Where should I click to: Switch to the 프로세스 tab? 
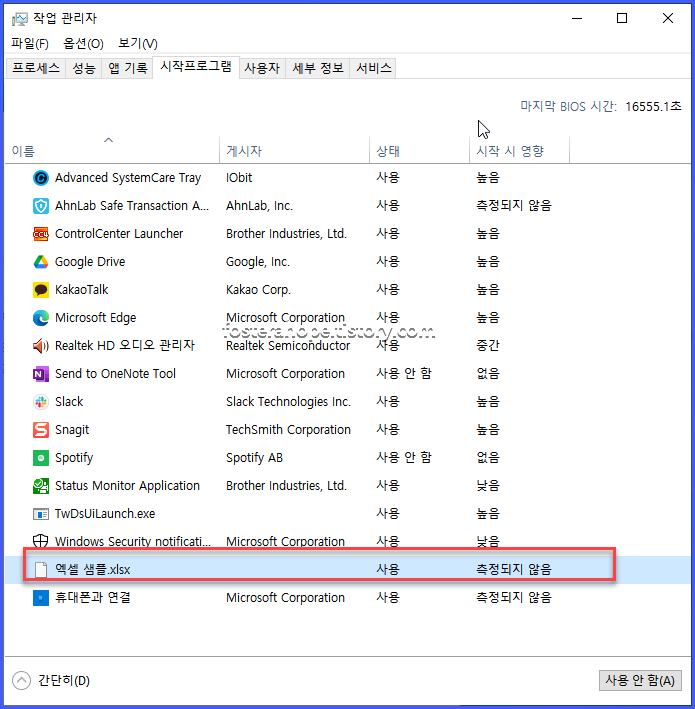tap(36, 68)
